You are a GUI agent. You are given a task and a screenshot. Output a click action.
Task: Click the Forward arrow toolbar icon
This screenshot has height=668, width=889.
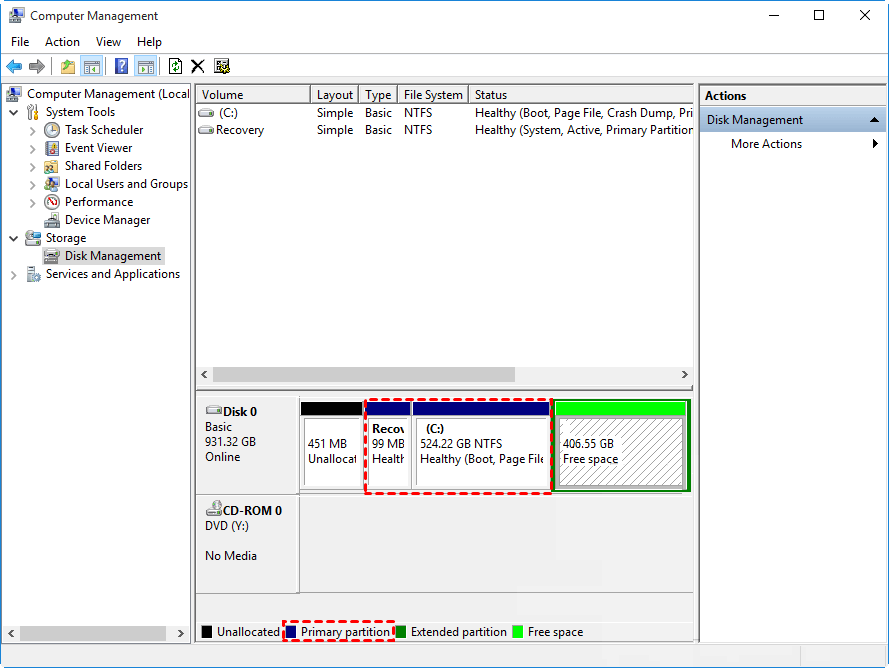37,66
